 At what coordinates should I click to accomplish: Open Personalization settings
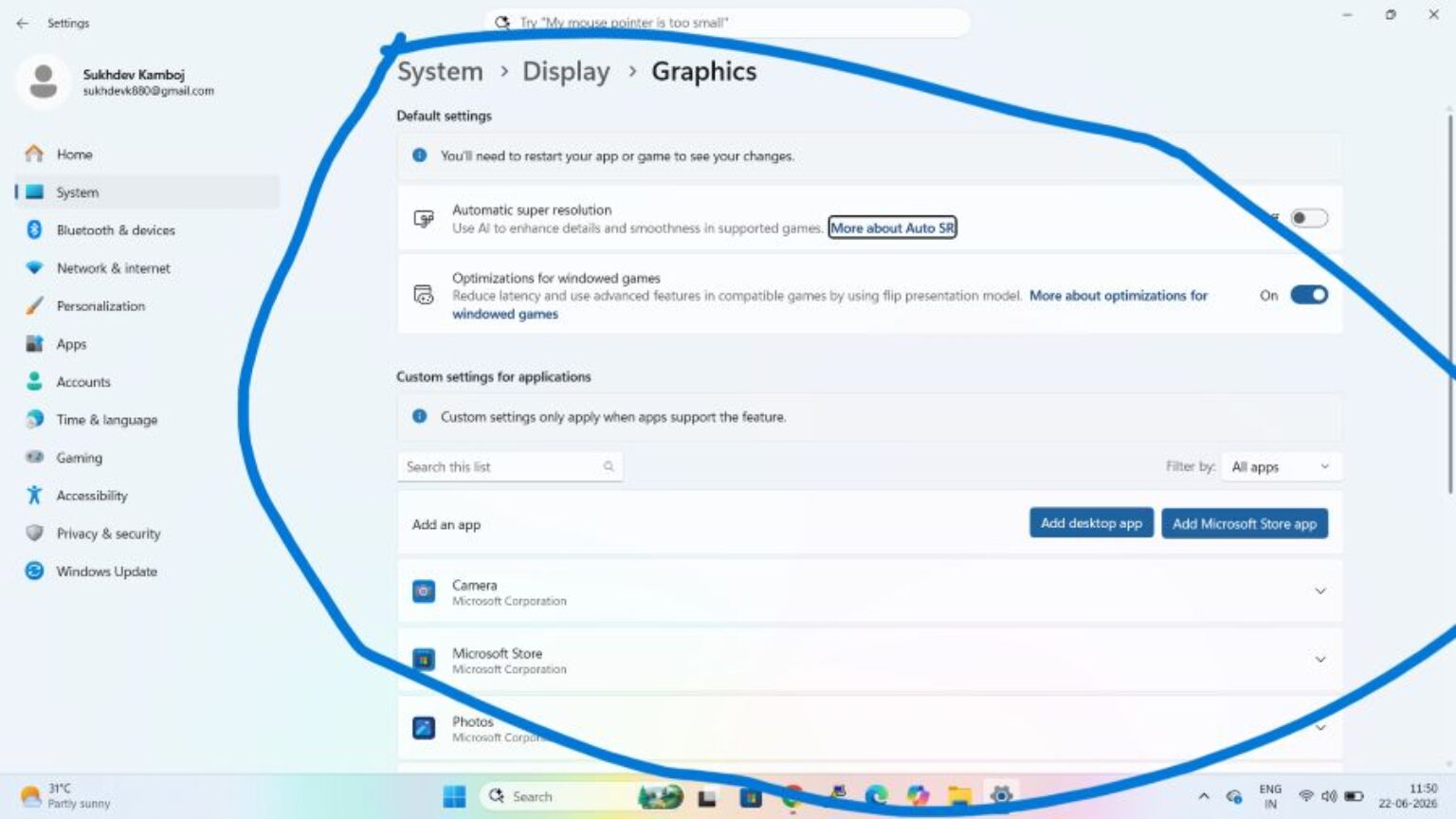(147, 305)
